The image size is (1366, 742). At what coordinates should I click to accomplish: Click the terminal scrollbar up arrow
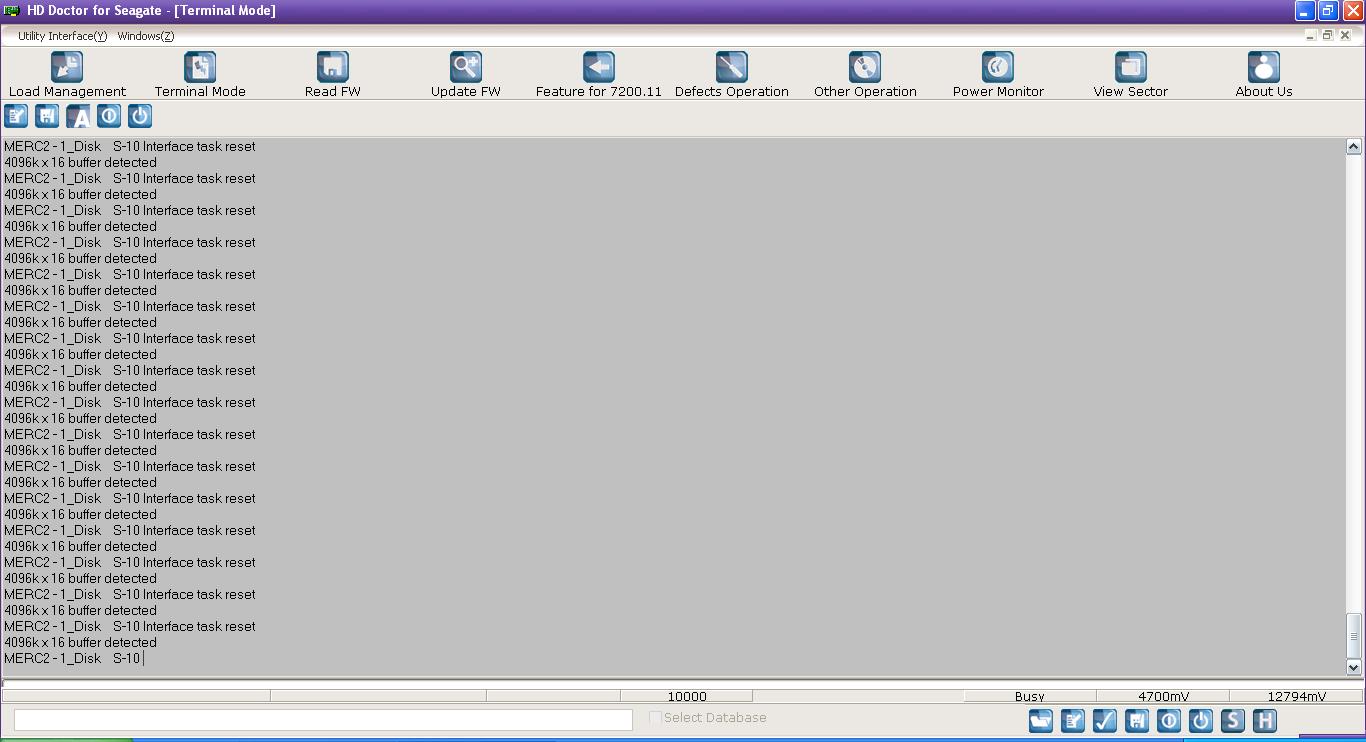click(1354, 147)
